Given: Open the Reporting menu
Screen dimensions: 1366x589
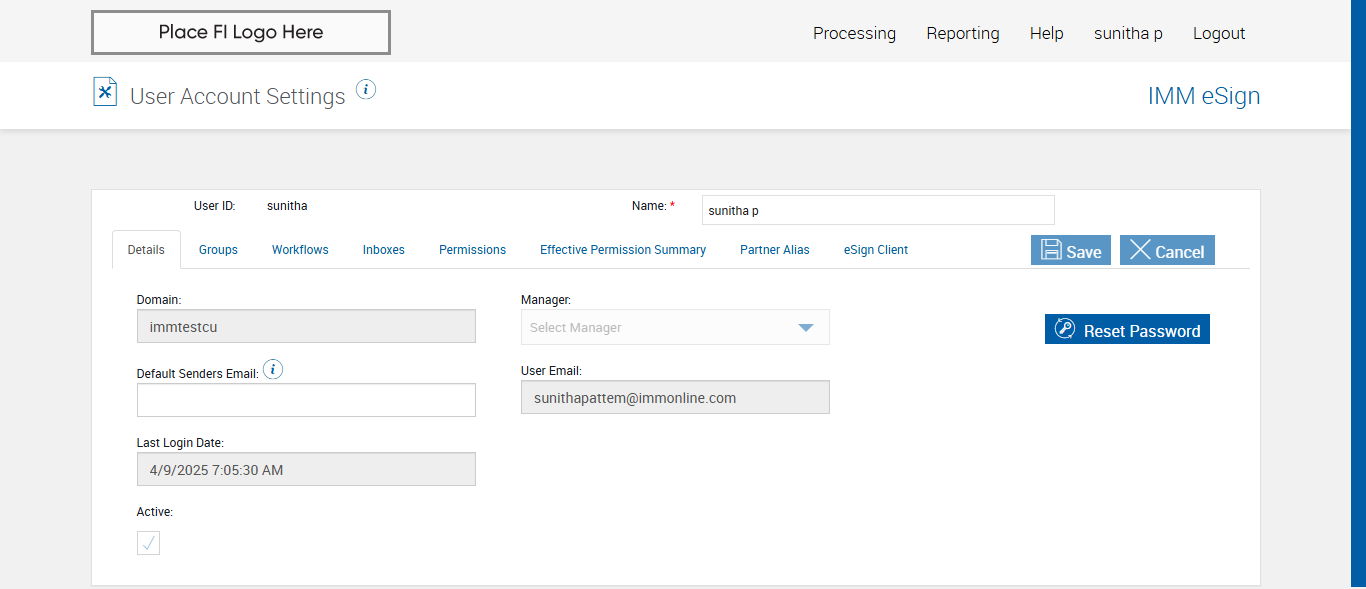Looking at the screenshot, I should click(963, 33).
